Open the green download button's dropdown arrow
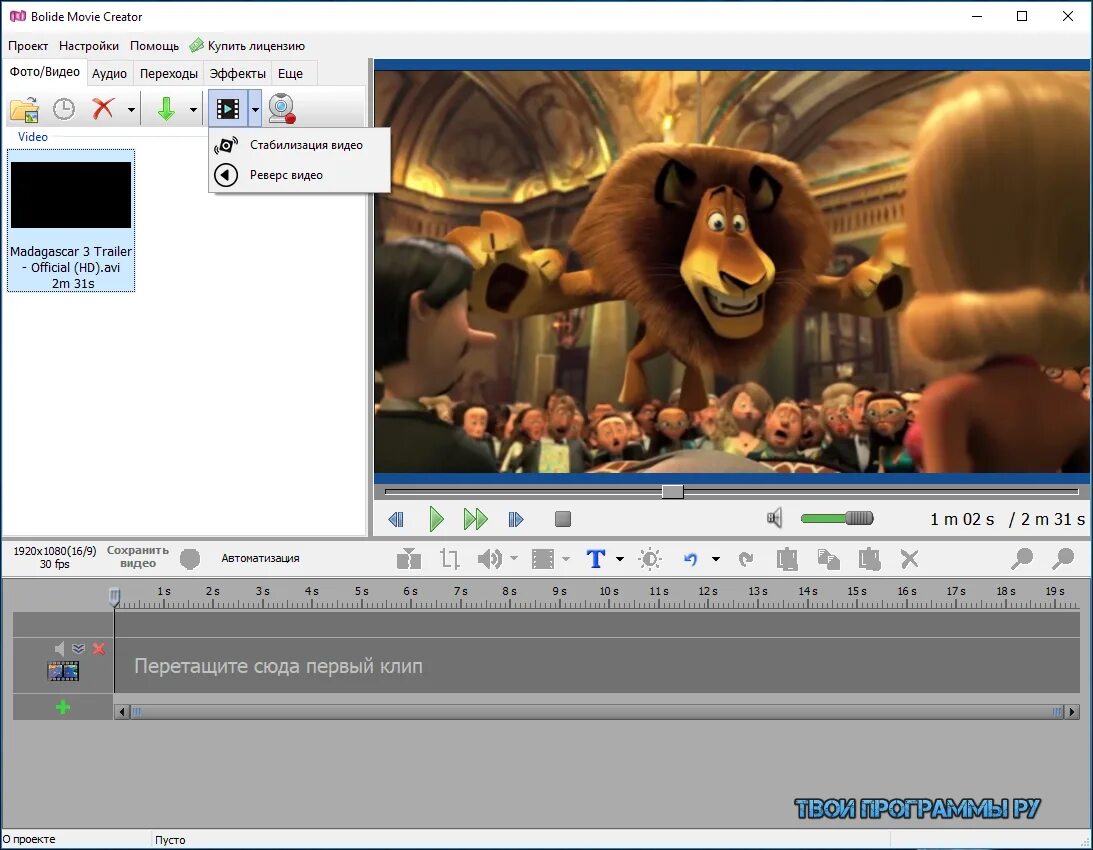The image size is (1093, 850). click(x=193, y=108)
